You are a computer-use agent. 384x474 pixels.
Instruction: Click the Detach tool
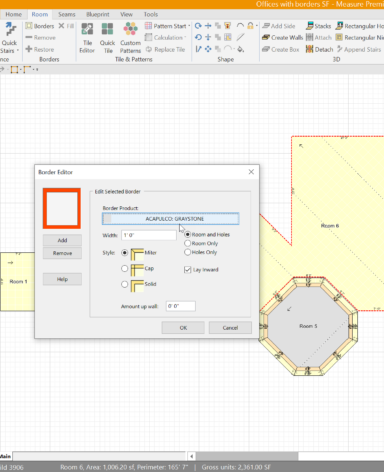coord(319,49)
